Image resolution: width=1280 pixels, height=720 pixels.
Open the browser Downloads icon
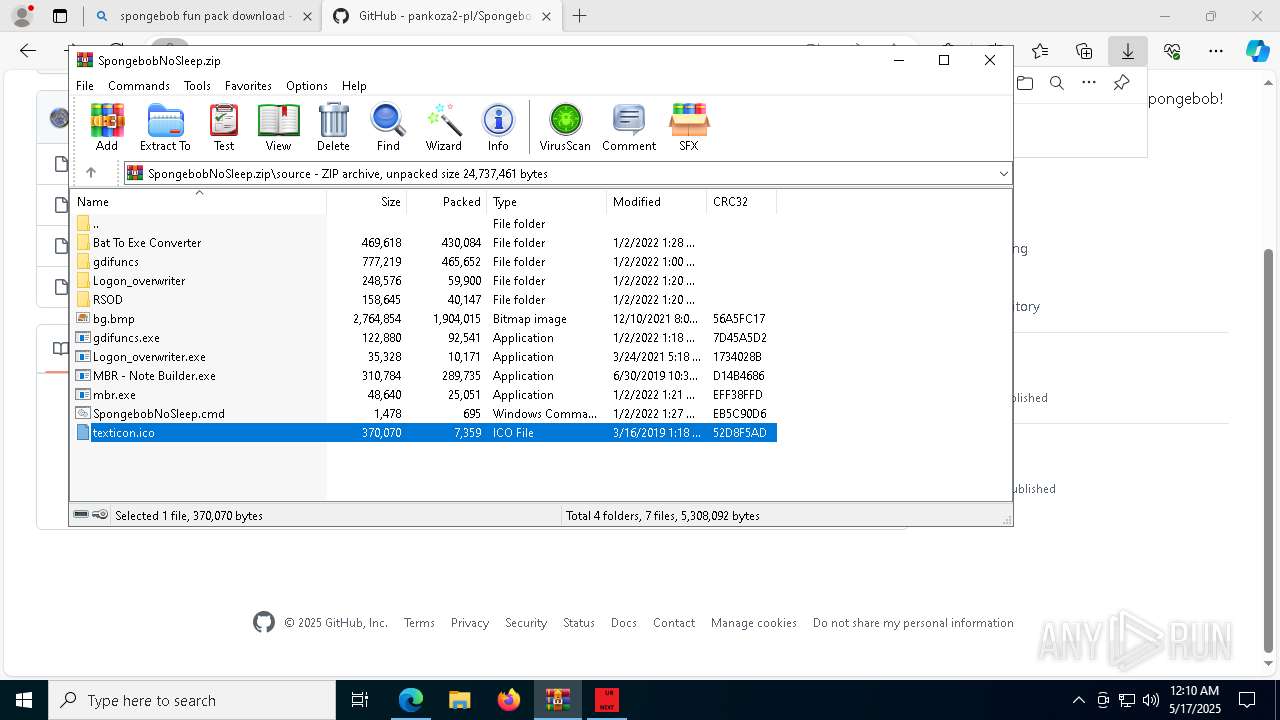[x=1127, y=51]
